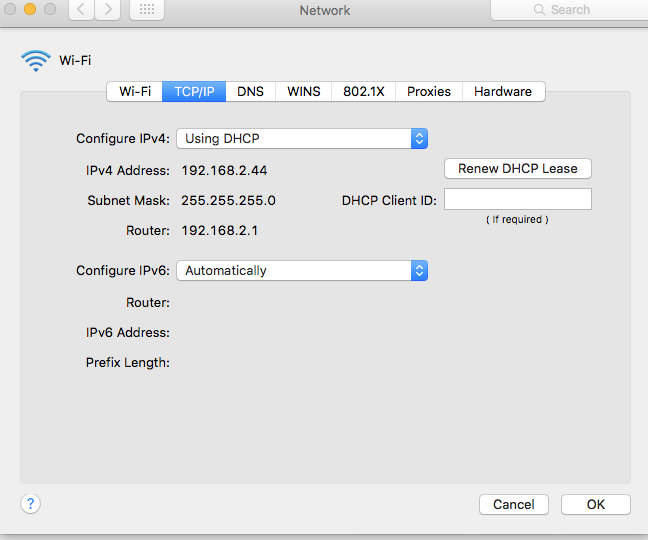This screenshot has height=540, width=648.
Task: Expand the Configure IPv4 dropdown
Action: (x=302, y=139)
